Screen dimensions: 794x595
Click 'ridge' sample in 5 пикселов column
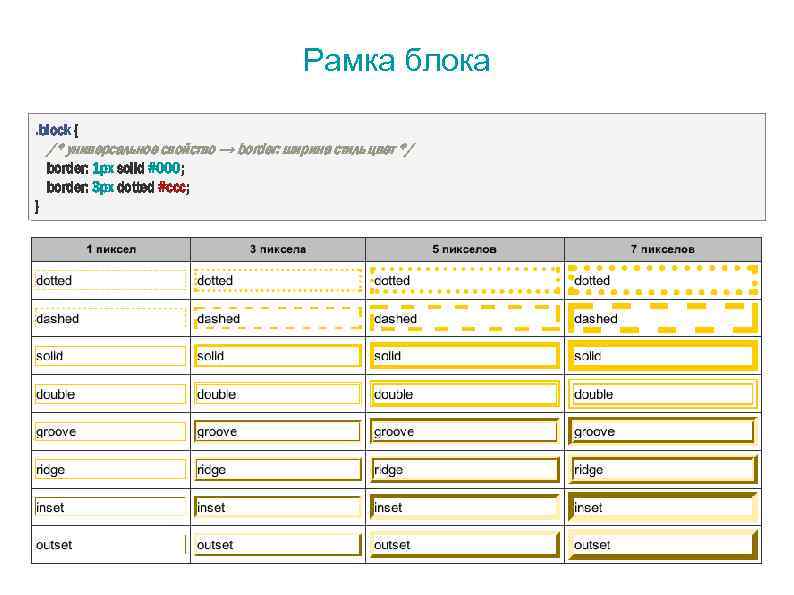pyautogui.click(x=465, y=469)
